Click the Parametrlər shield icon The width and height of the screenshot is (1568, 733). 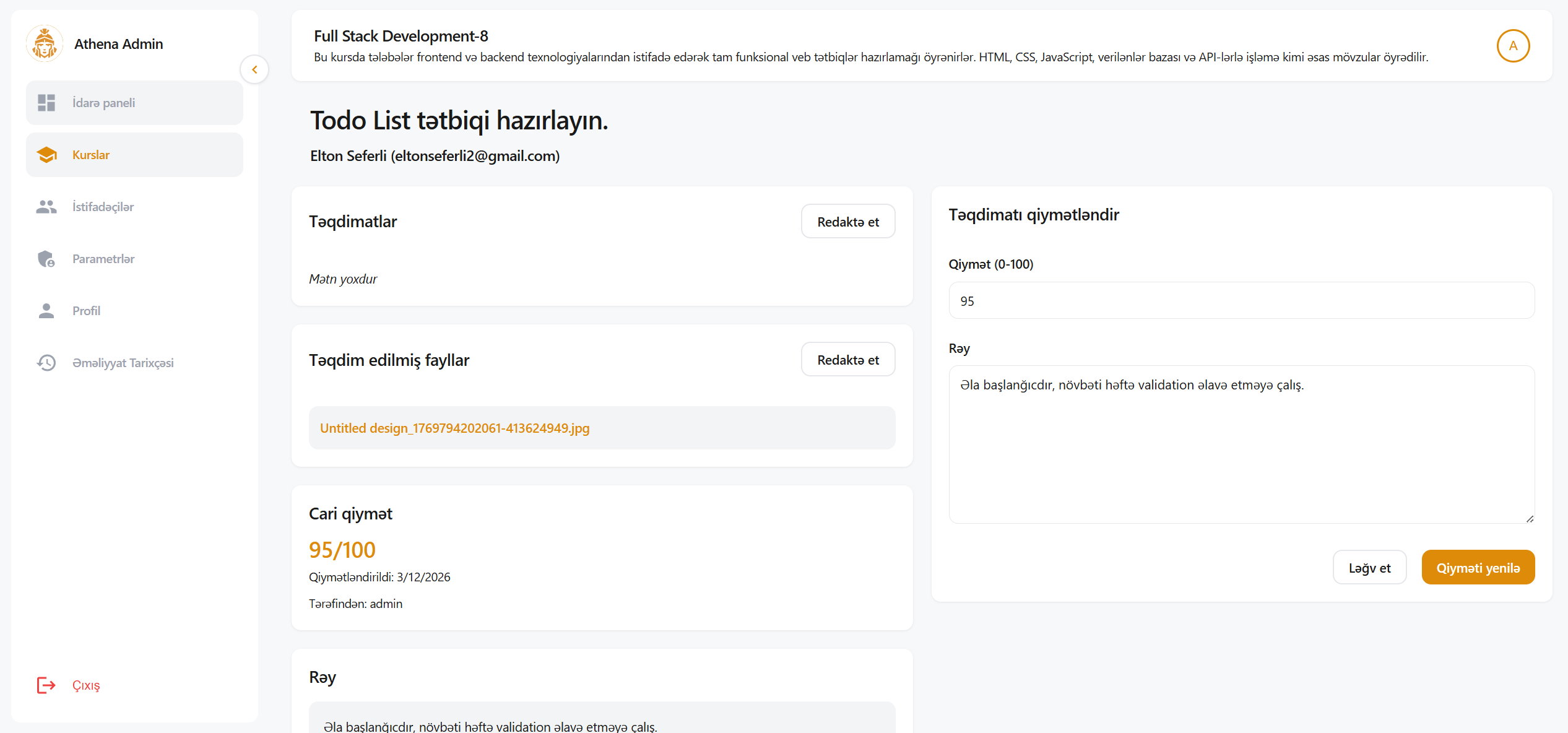(x=46, y=259)
